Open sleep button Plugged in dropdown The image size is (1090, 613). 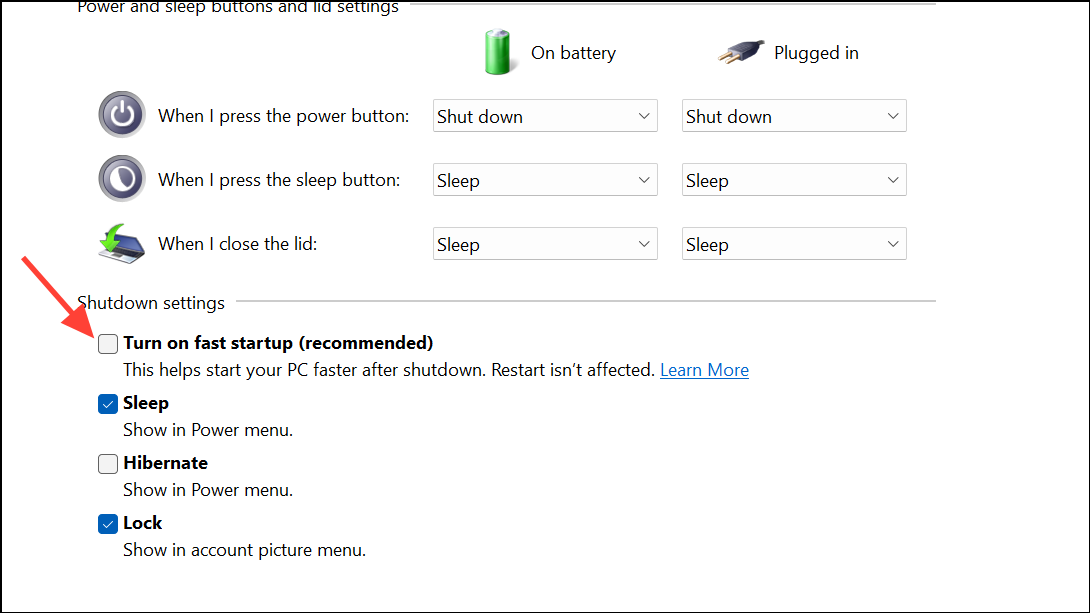point(793,179)
